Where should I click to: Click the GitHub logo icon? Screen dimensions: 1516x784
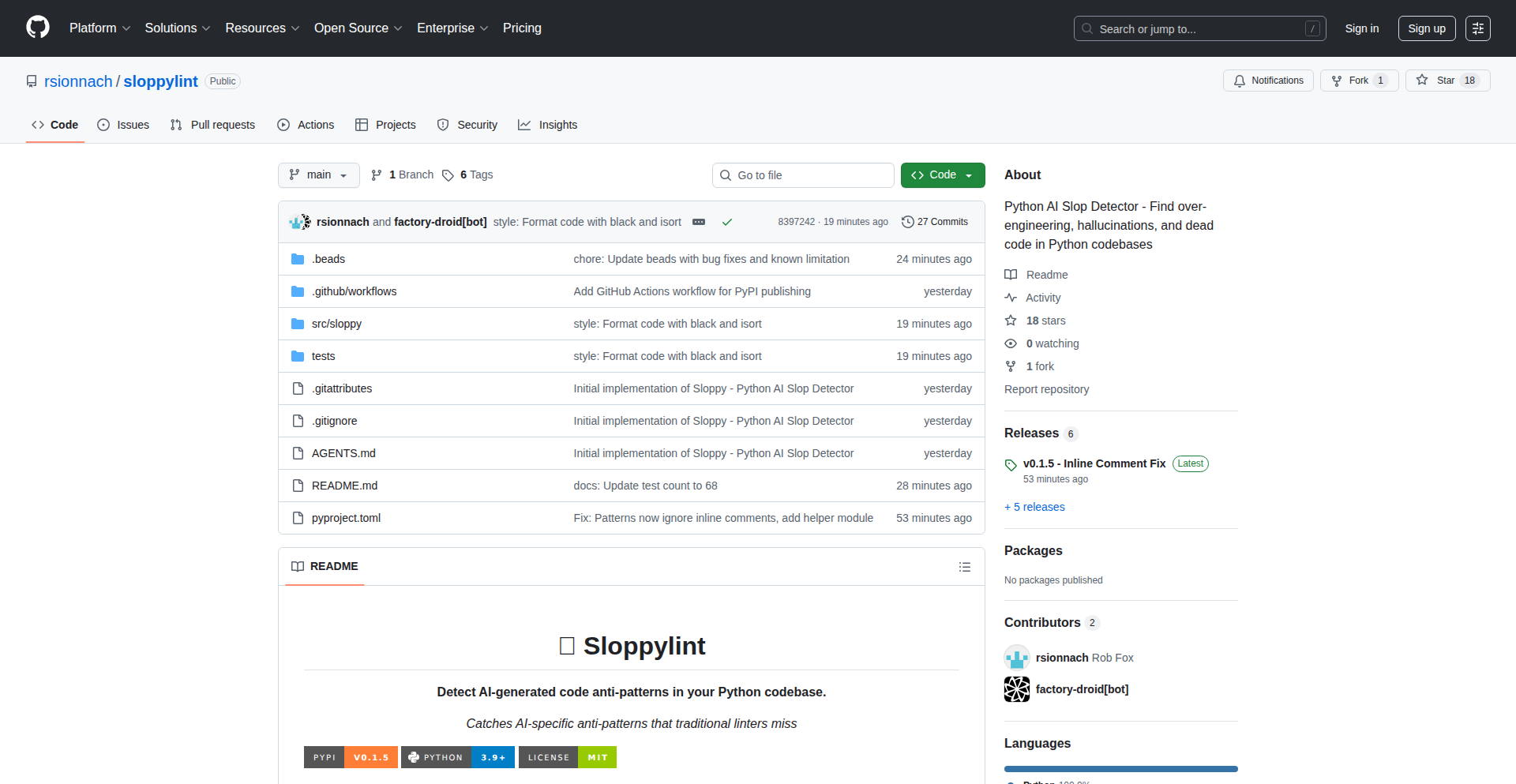pyautogui.click(x=38, y=28)
